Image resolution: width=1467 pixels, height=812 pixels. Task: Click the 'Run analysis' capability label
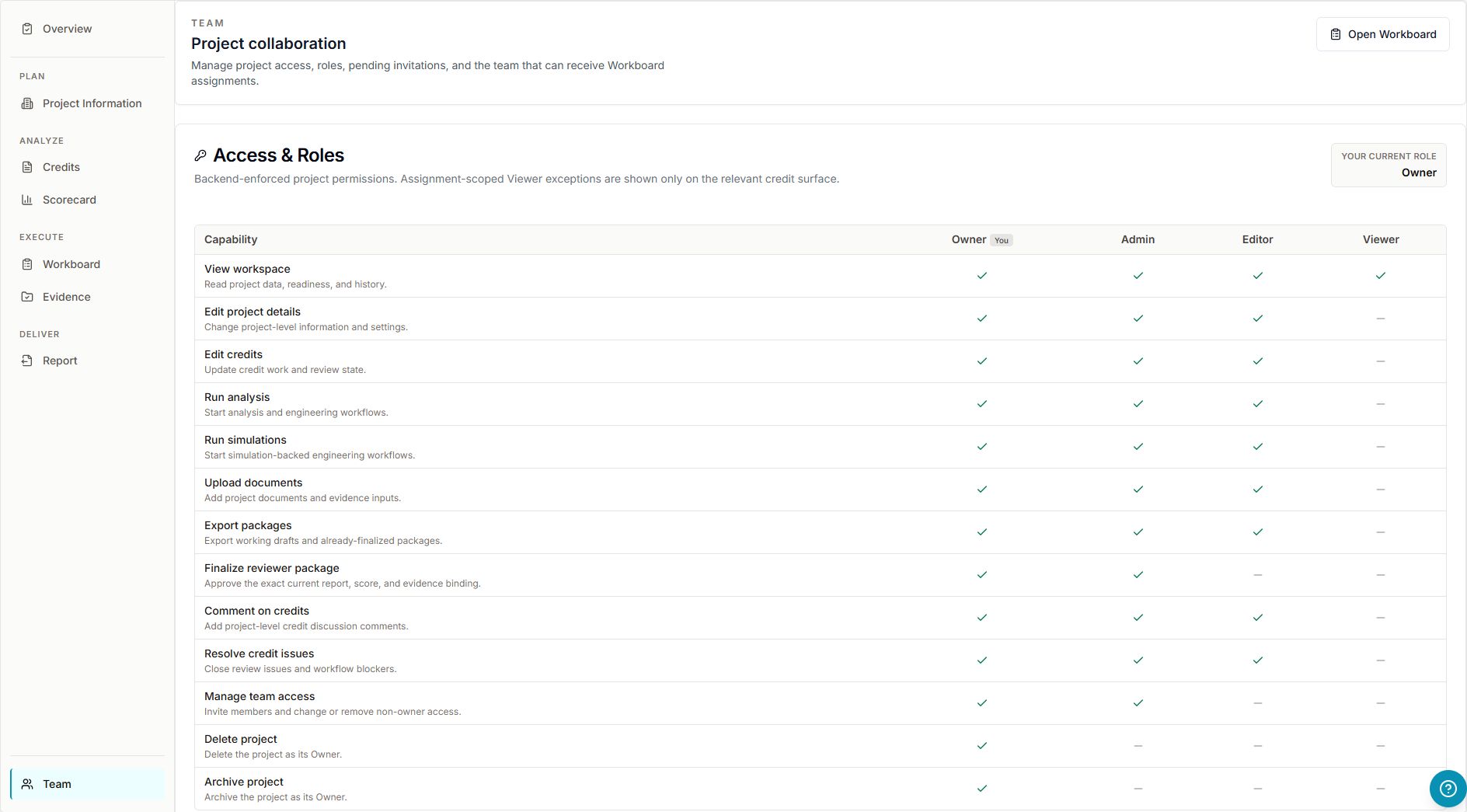pyautogui.click(x=237, y=397)
